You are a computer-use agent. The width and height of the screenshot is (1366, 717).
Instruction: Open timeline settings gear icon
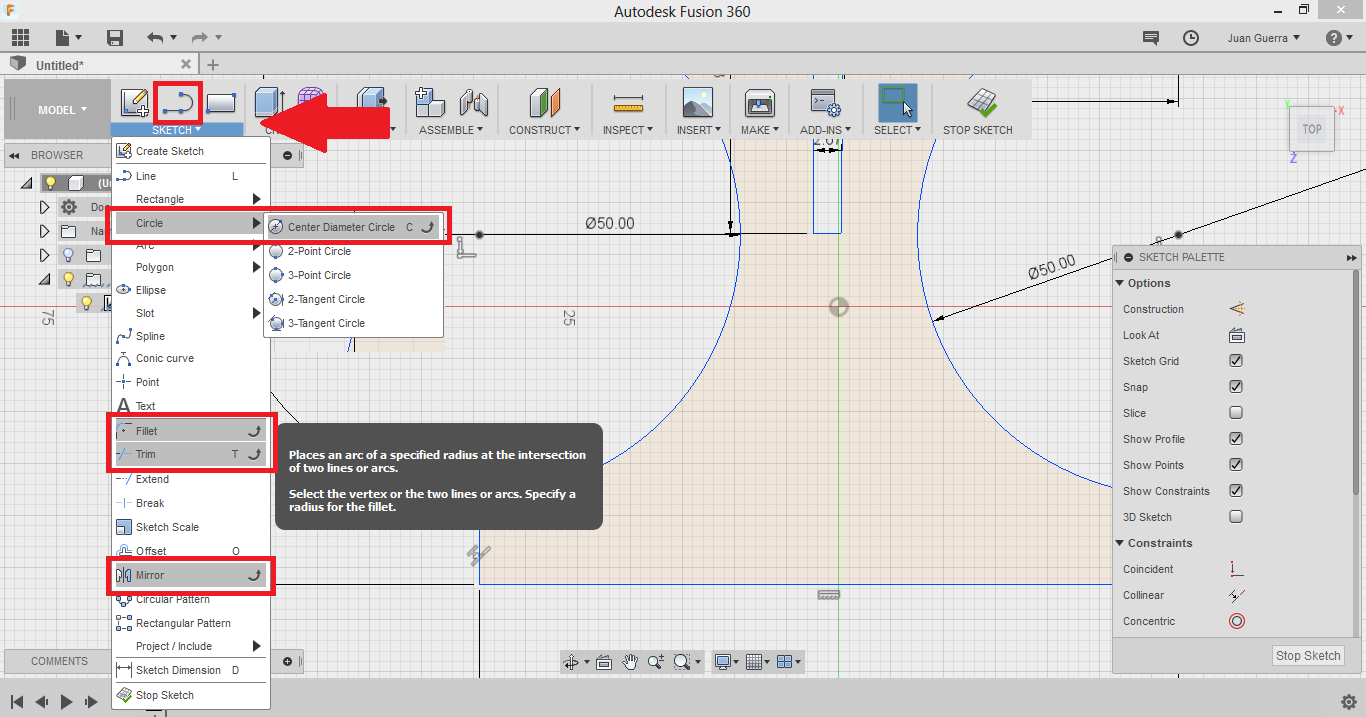[1348, 702]
